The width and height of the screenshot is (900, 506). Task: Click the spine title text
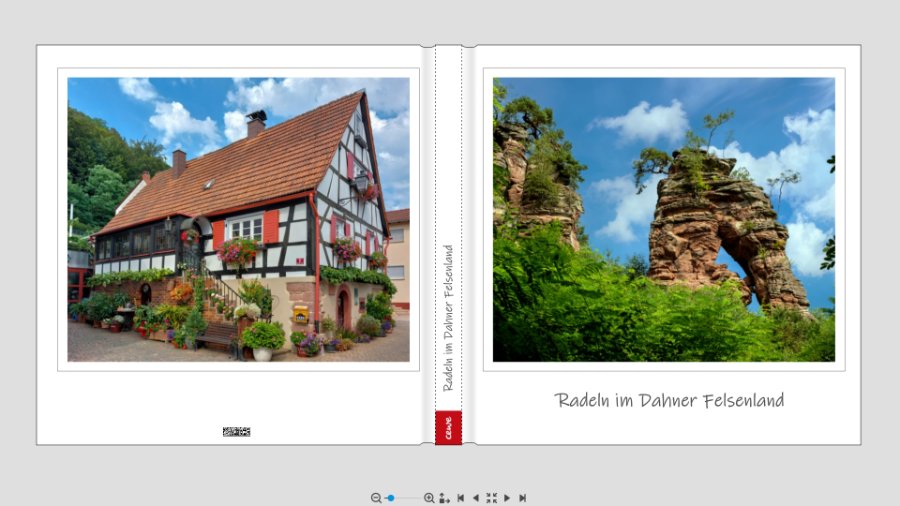(448, 318)
